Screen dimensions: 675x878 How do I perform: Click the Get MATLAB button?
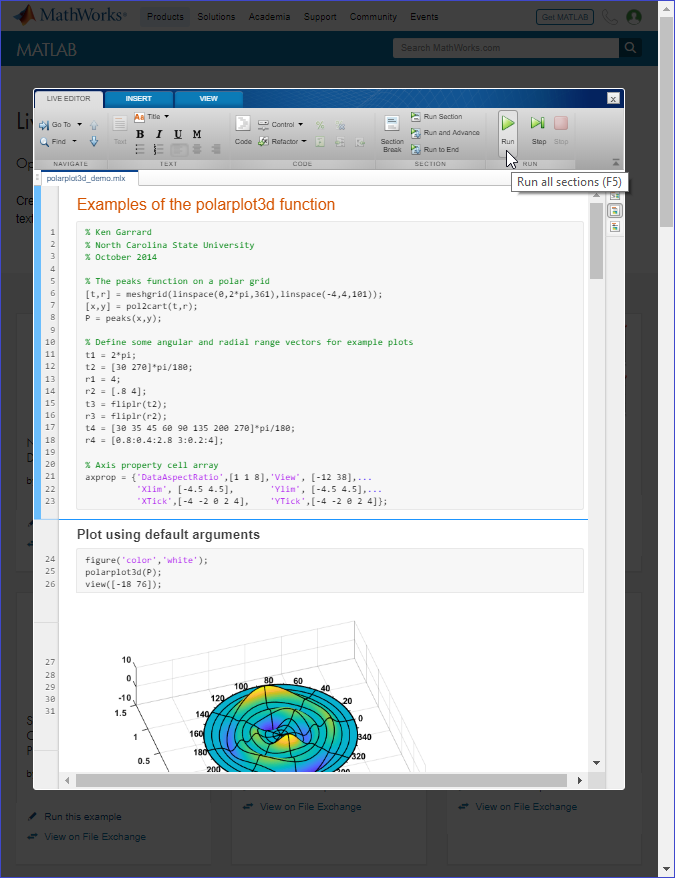tap(565, 17)
